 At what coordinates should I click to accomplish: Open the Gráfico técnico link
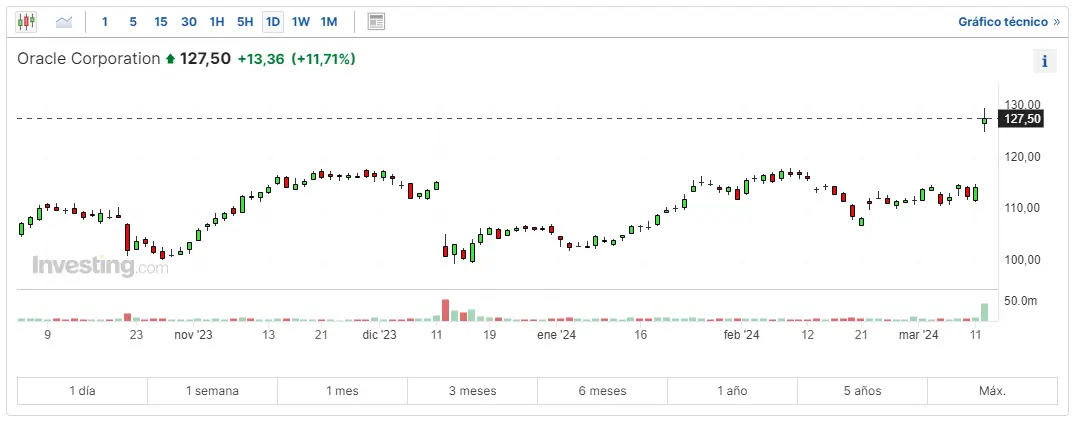click(1001, 21)
